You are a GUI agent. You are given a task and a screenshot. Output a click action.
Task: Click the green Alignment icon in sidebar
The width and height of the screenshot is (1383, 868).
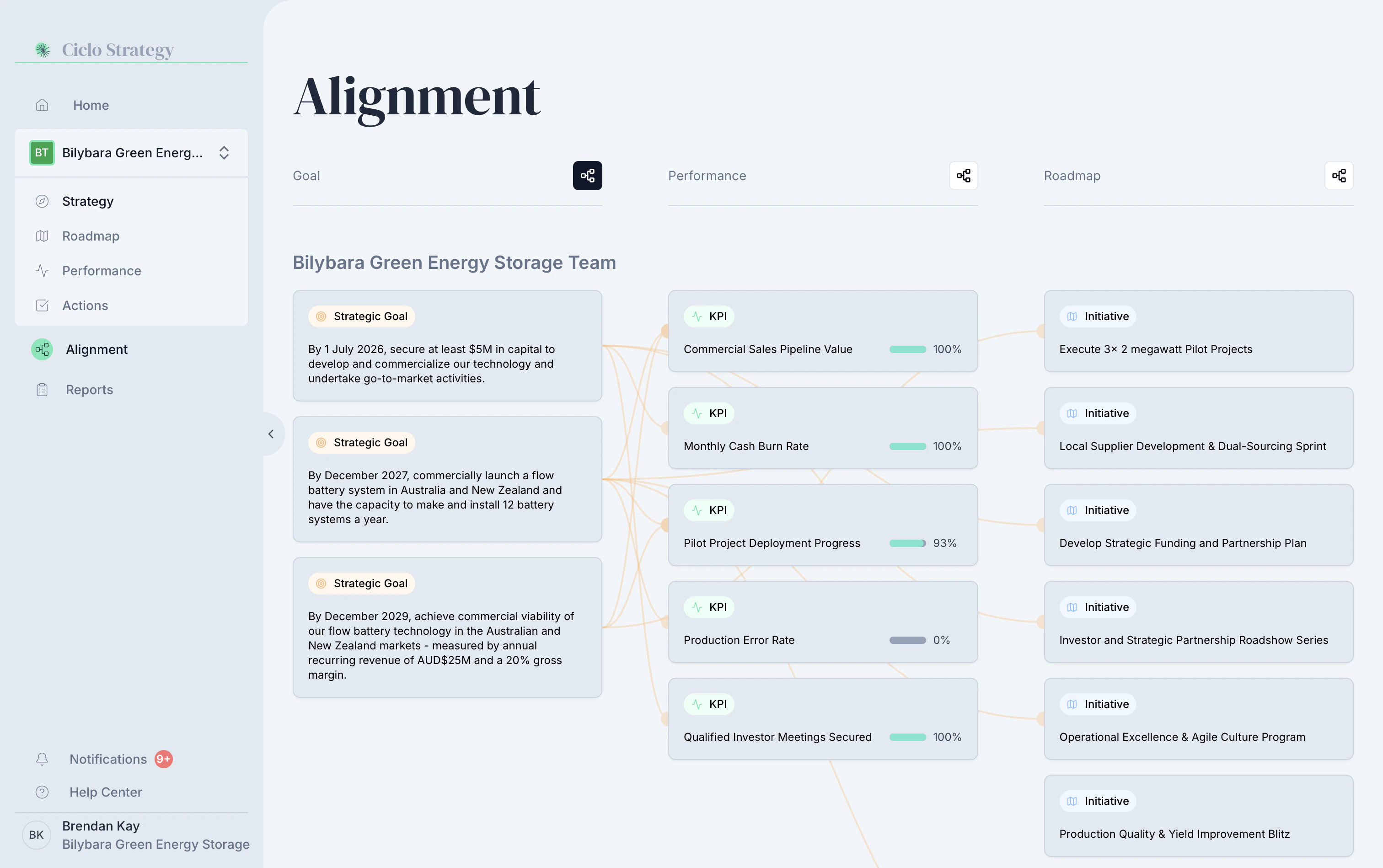point(42,349)
